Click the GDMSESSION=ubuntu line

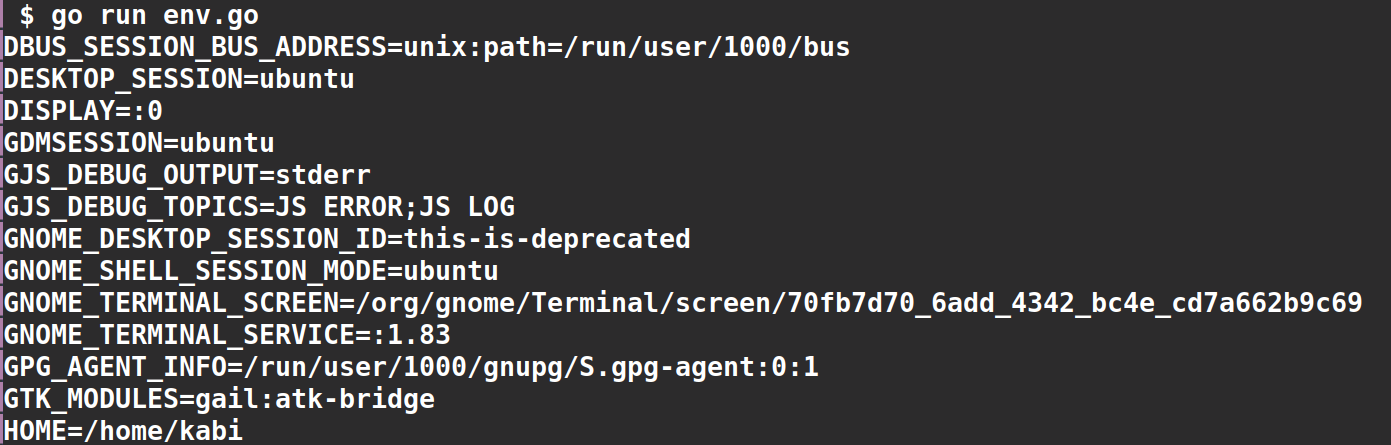(x=139, y=143)
